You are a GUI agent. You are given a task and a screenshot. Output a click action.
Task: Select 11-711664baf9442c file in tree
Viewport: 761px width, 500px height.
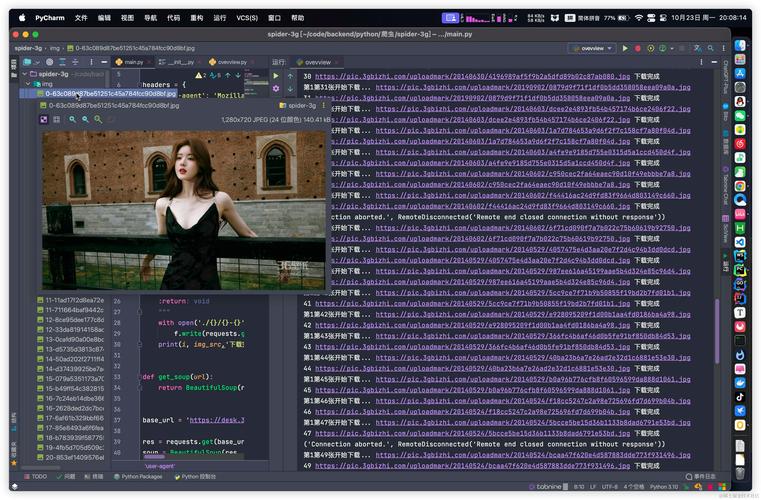[71, 310]
